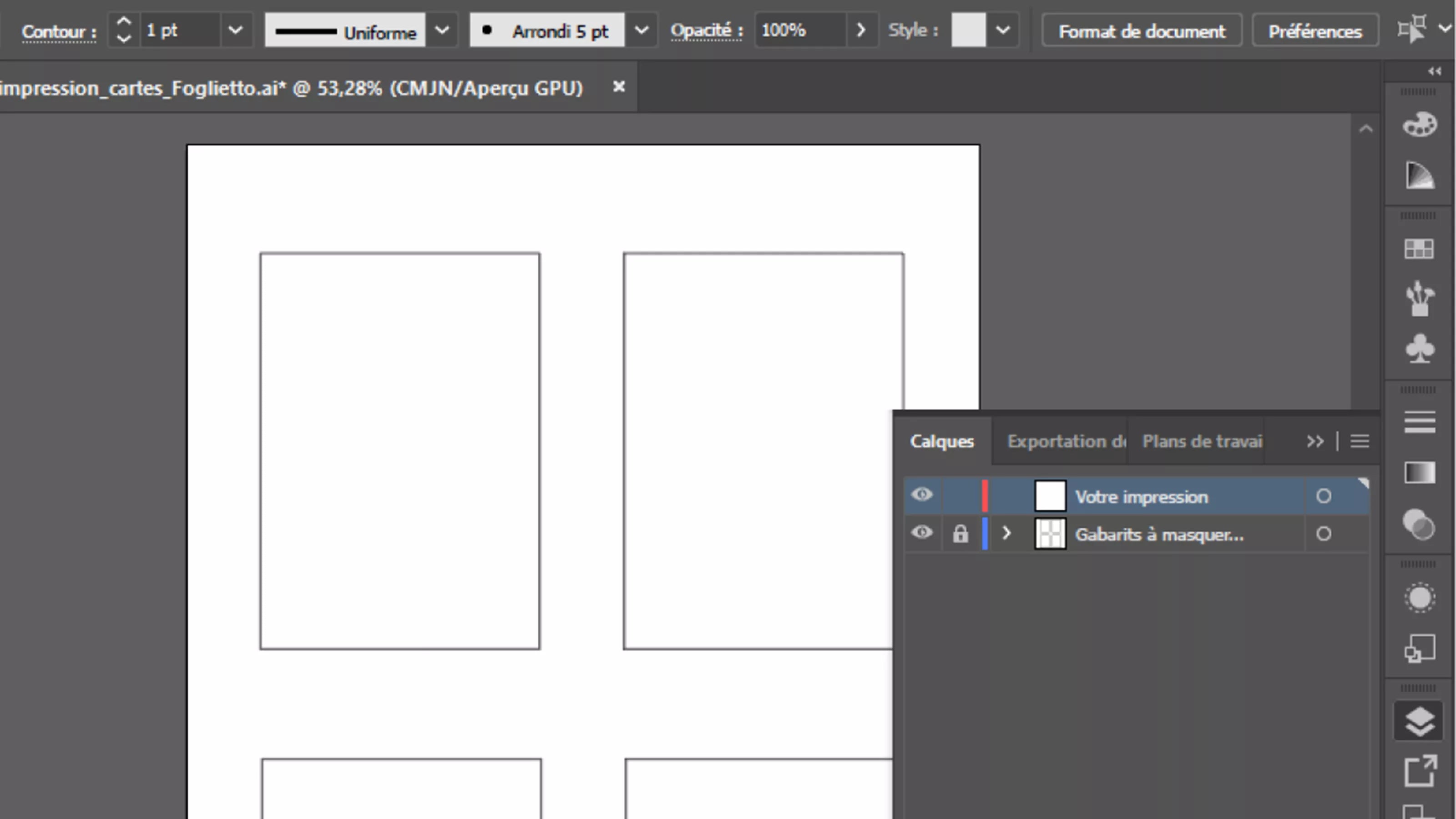Image resolution: width=1456 pixels, height=819 pixels.
Task: Switch to the Plans de travail tab
Action: [1201, 441]
